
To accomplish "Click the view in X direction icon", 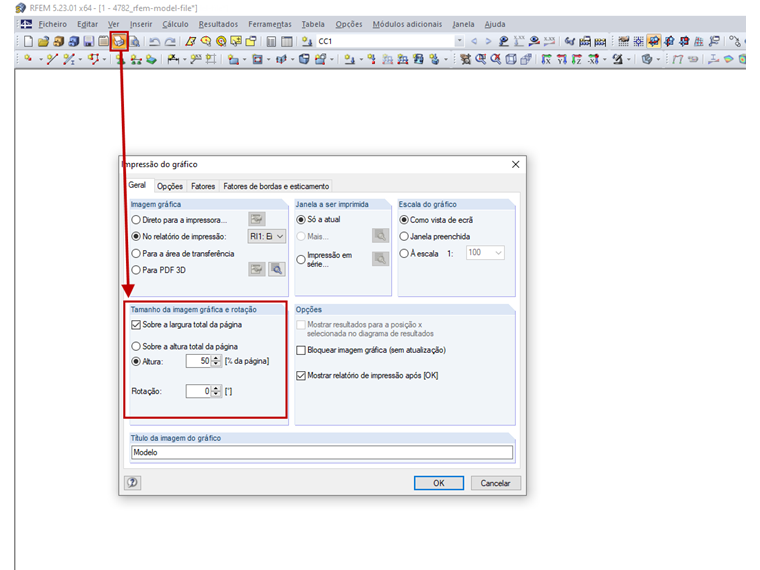I will tap(546, 59).
